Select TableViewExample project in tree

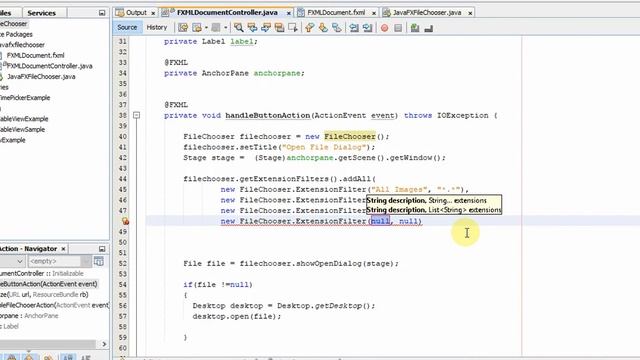pyautogui.click(x=24, y=119)
